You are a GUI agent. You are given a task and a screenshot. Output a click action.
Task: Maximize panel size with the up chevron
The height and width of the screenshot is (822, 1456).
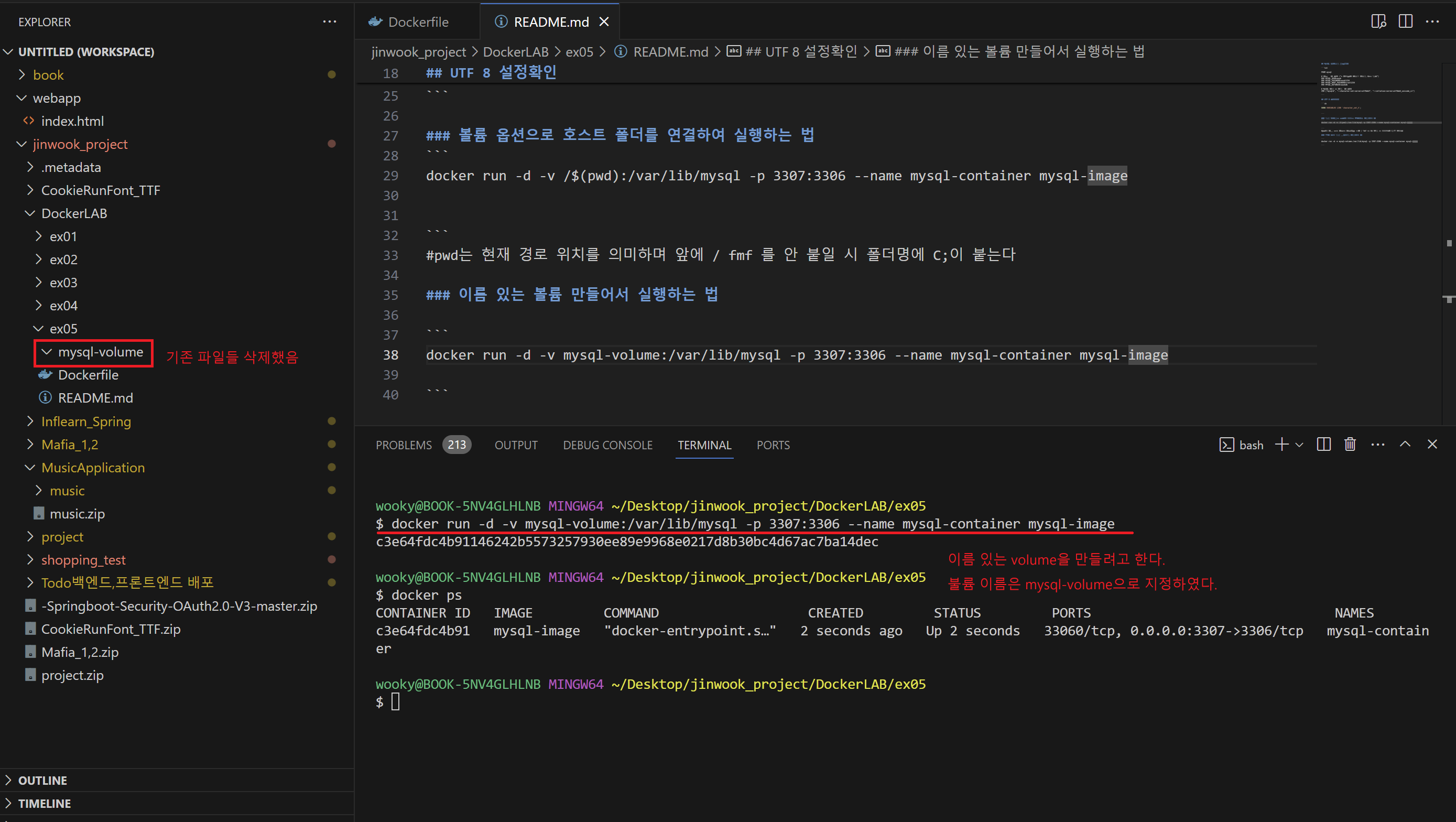[x=1405, y=445]
